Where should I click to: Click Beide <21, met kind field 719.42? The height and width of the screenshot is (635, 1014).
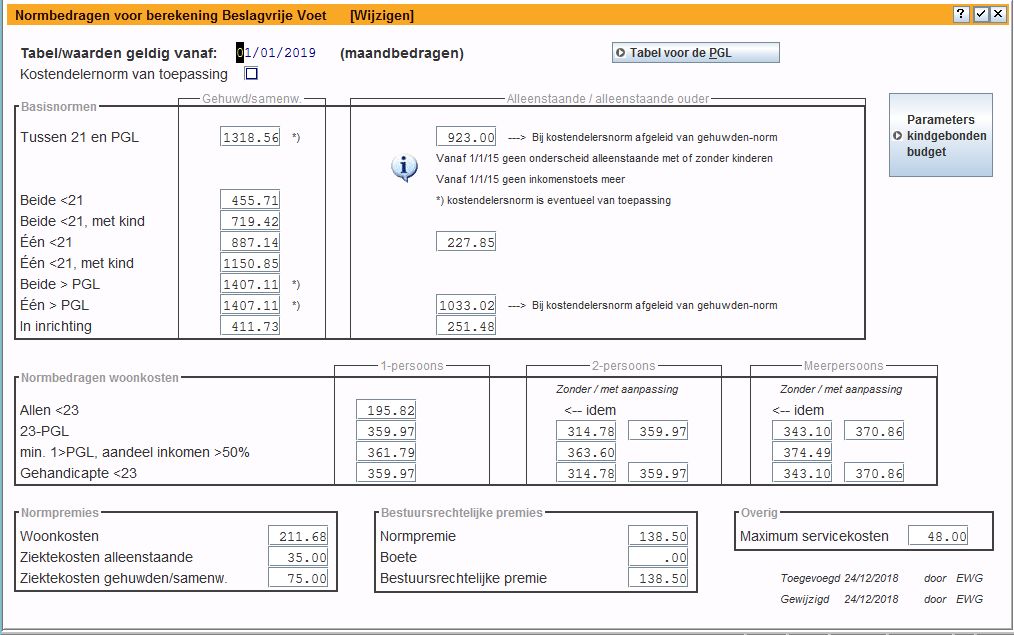[250, 221]
